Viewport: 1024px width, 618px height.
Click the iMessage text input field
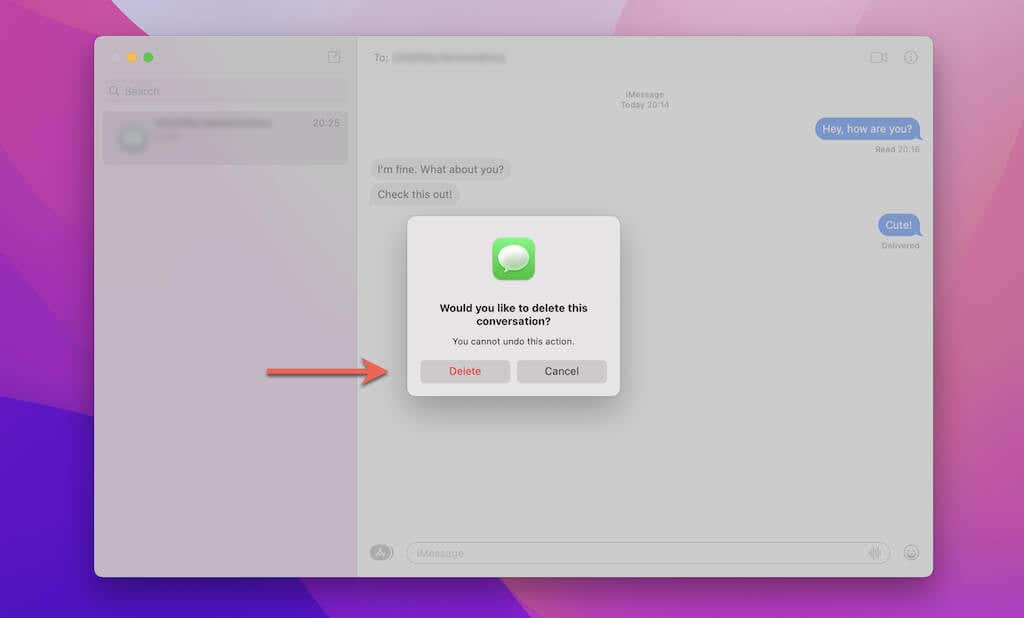point(648,553)
